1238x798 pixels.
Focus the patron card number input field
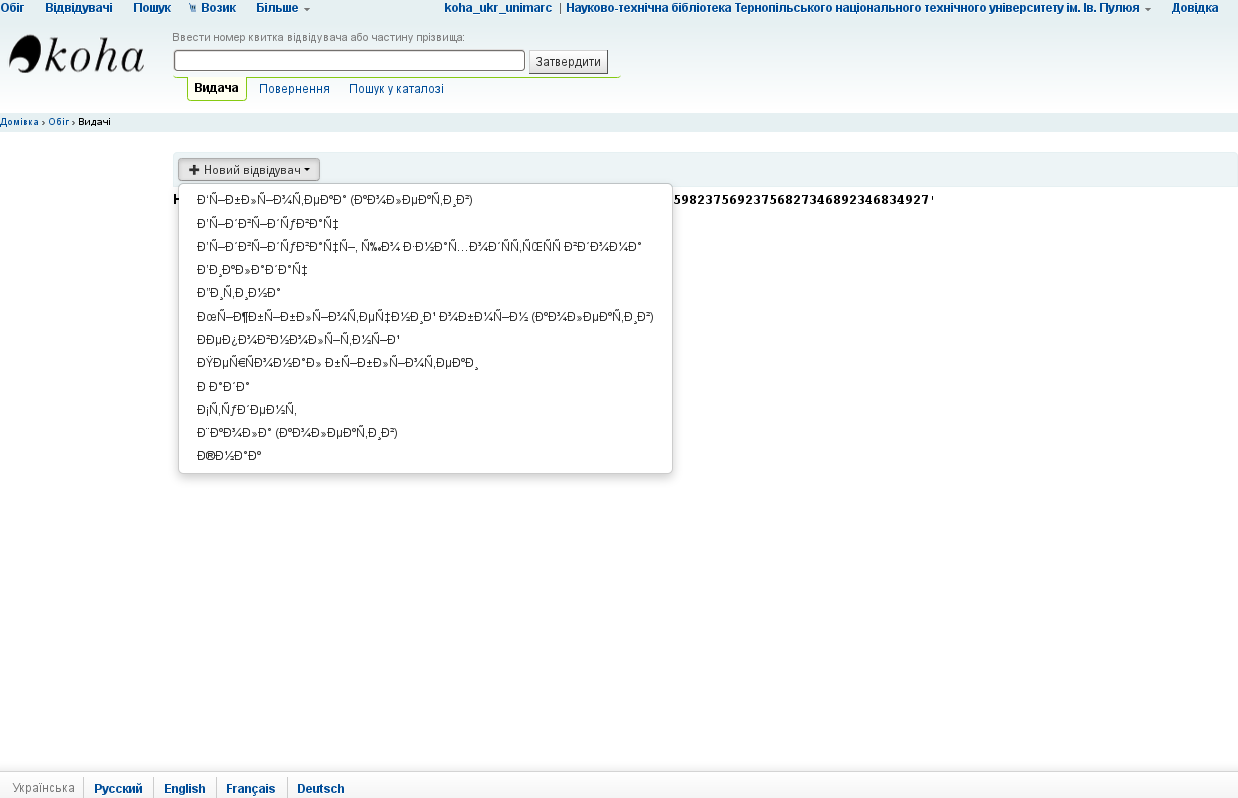click(349, 61)
